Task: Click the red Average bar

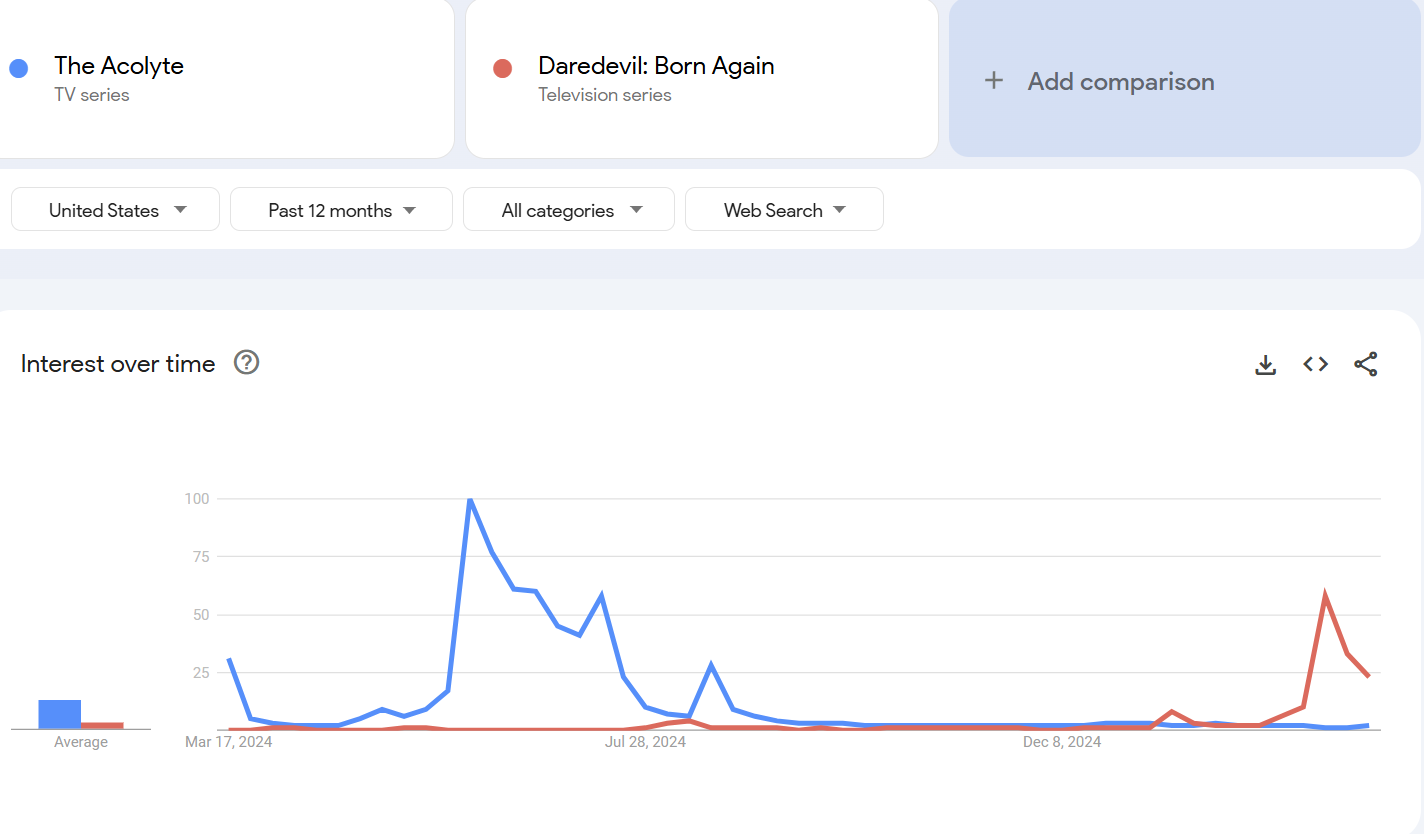Action: [102, 725]
